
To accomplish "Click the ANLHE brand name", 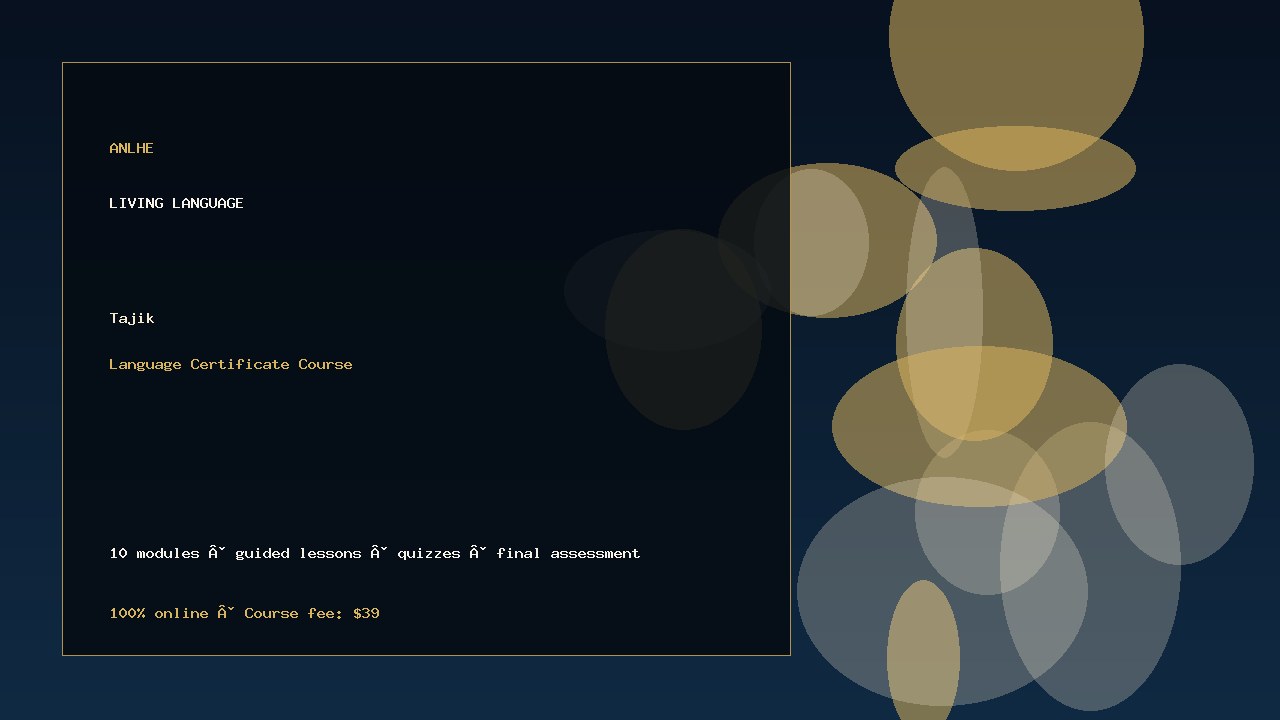I will pos(131,148).
